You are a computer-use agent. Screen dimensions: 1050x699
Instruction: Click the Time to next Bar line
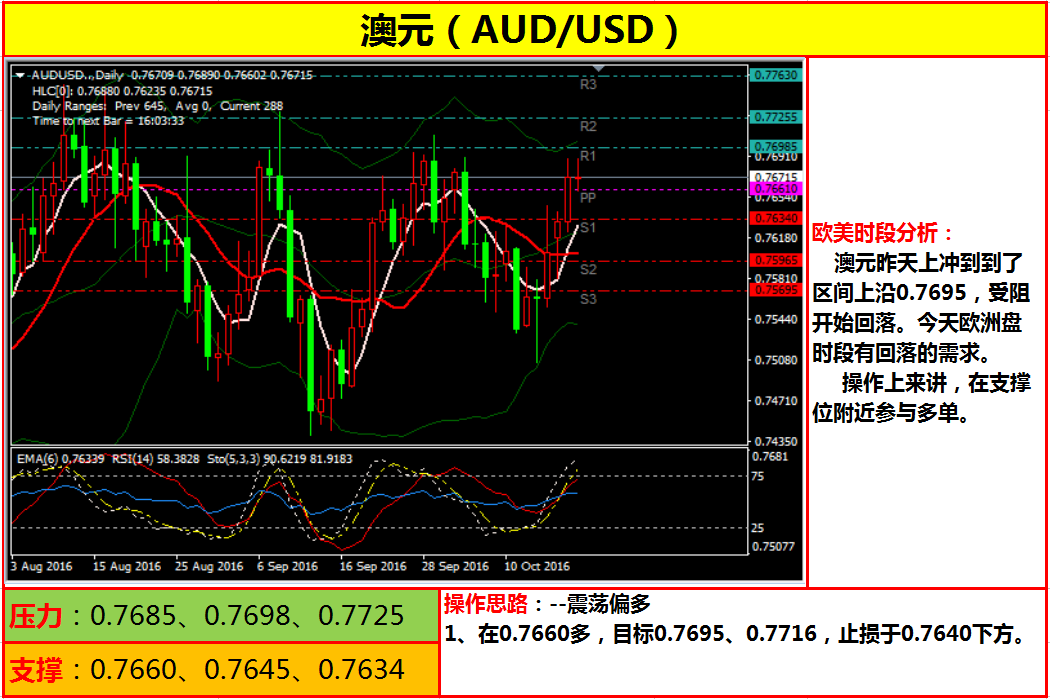coord(108,121)
